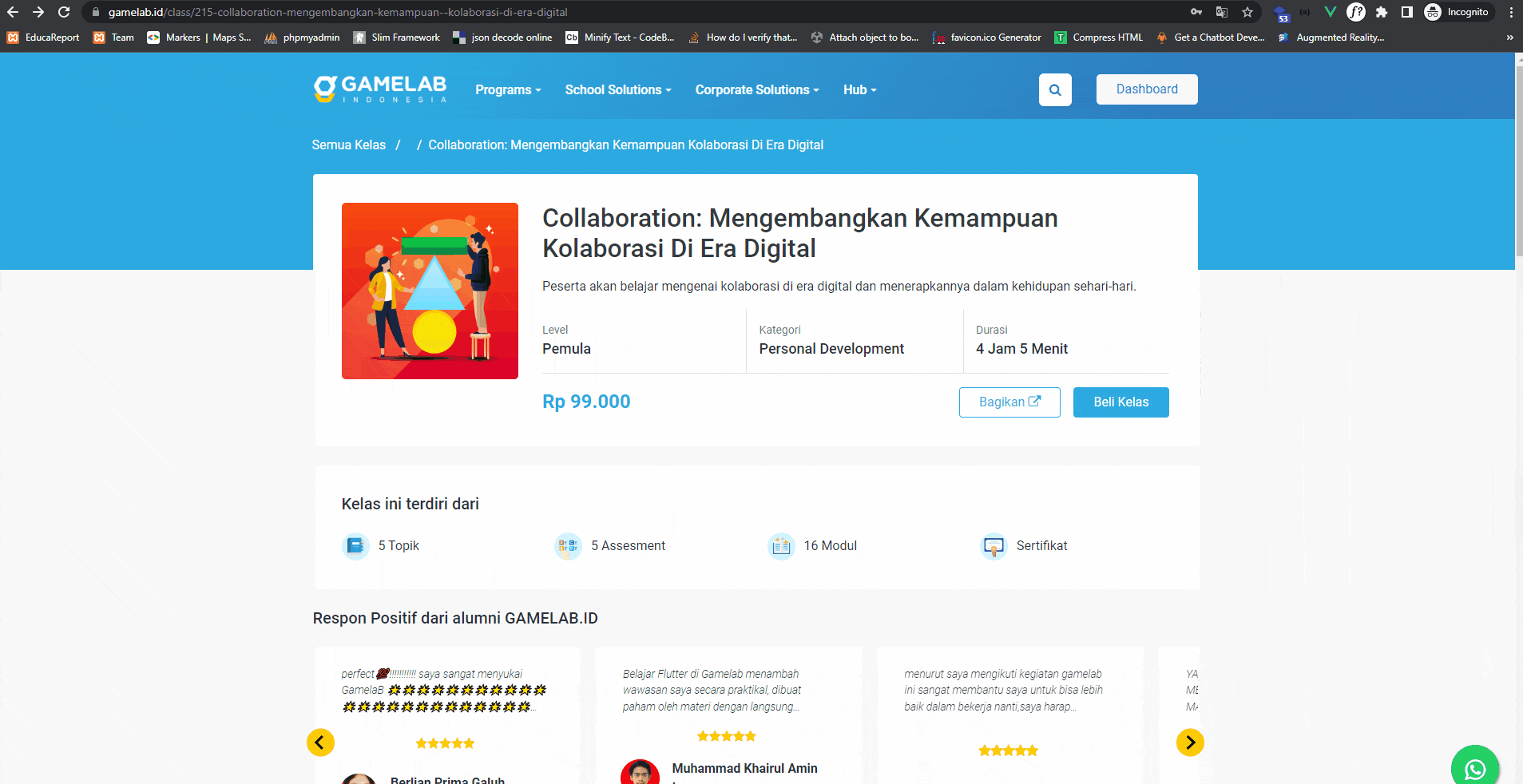Click the Pemula level text
The image size is (1523, 784).
566,349
